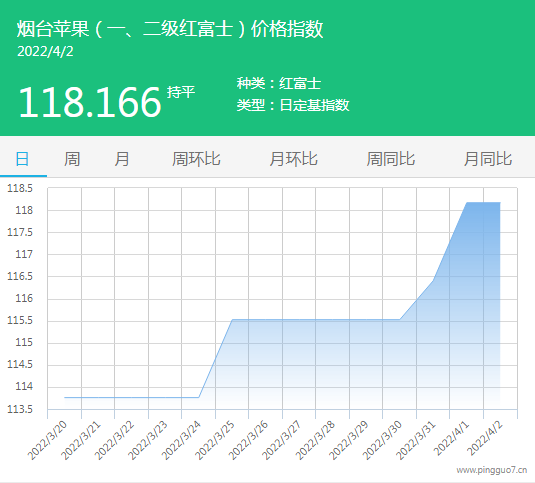Open the 周环比 tab

[x=196, y=159]
